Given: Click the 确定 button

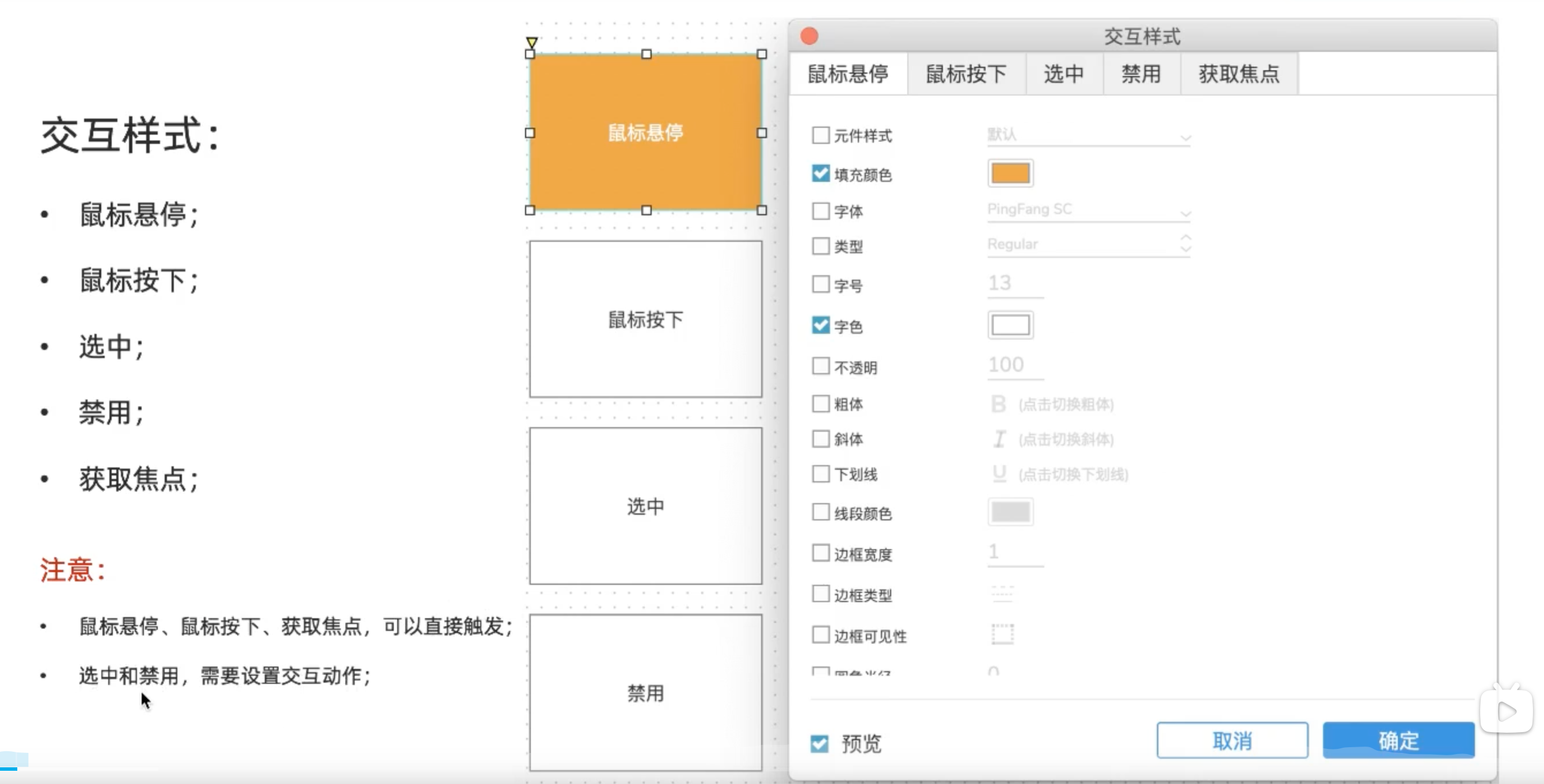Looking at the screenshot, I should click(x=1399, y=740).
